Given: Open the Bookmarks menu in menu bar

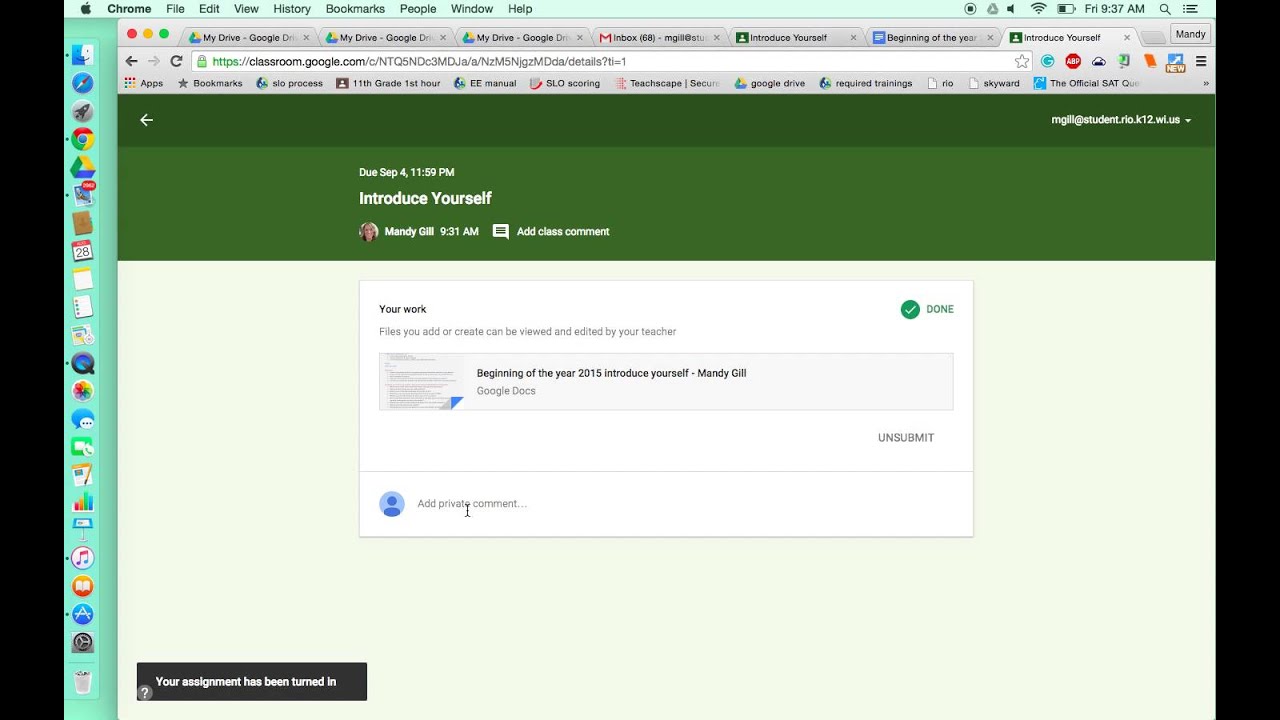Looking at the screenshot, I should (355, 9).
